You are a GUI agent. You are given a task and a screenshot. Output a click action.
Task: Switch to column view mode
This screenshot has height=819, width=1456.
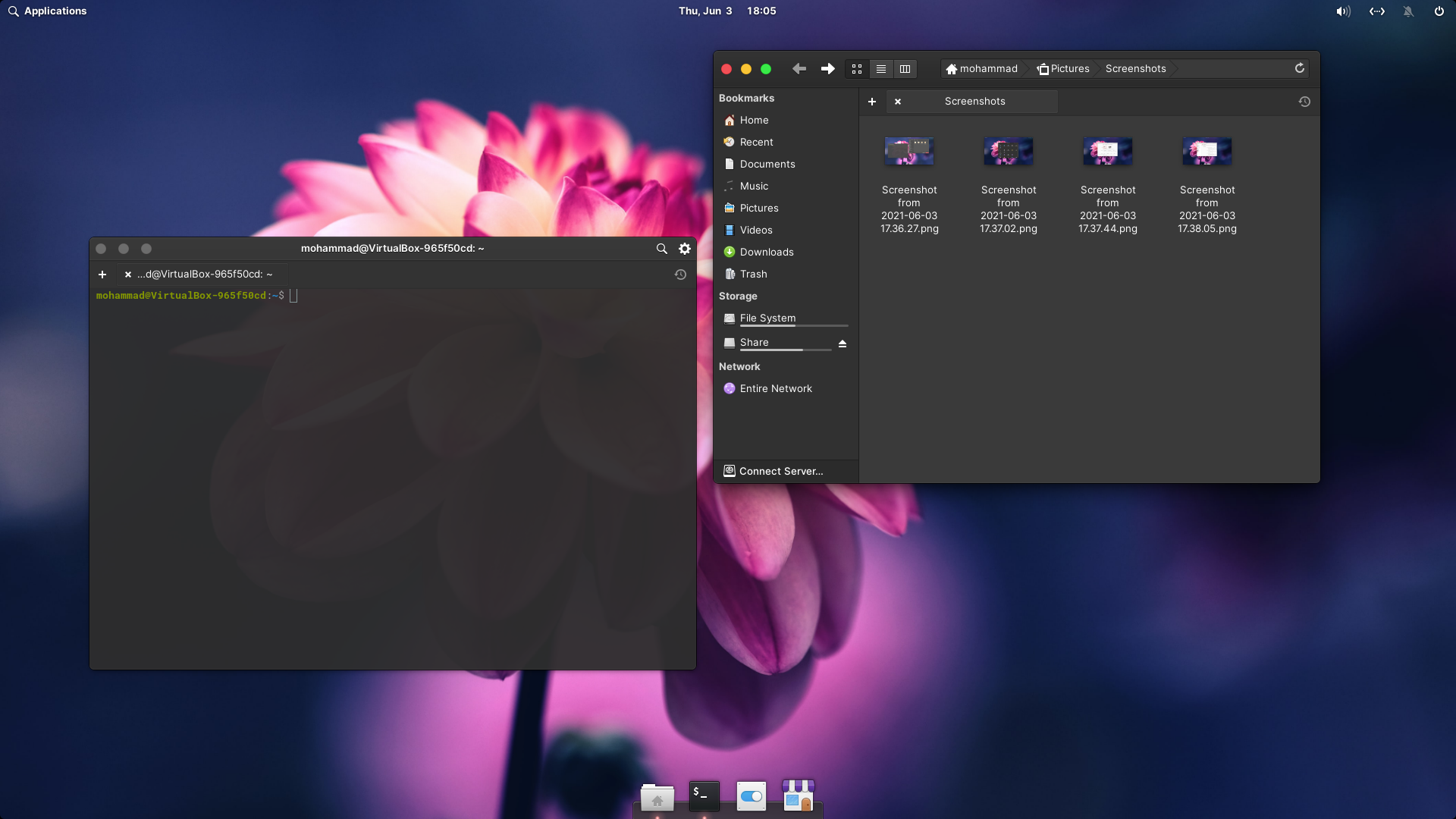905,69
